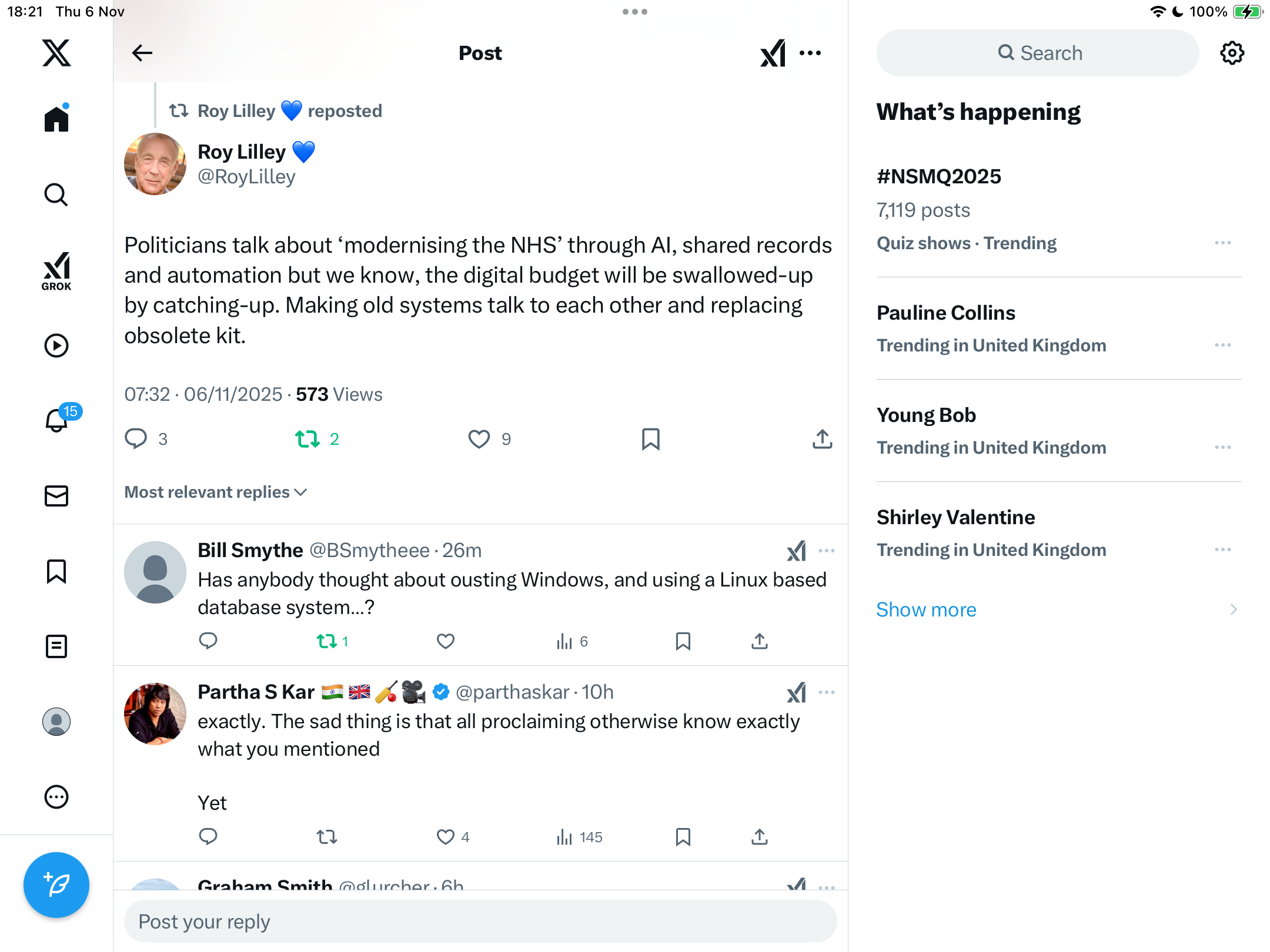Undo repost on the main post
Screen dimensions: 1270x952
308,439
